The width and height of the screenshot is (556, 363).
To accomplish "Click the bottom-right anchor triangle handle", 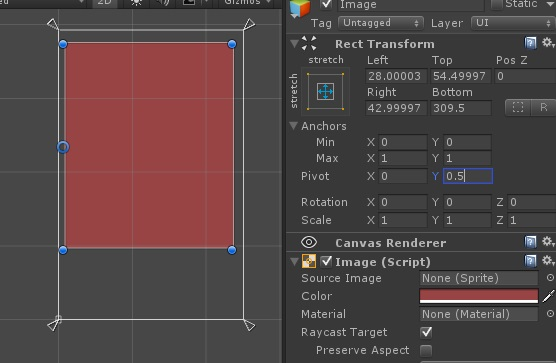I will [249, 325].
